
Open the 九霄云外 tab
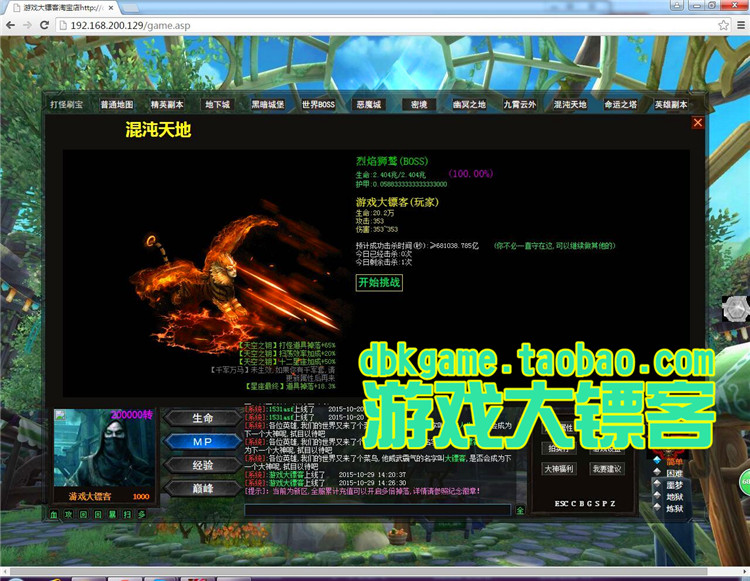coord(519,104)
